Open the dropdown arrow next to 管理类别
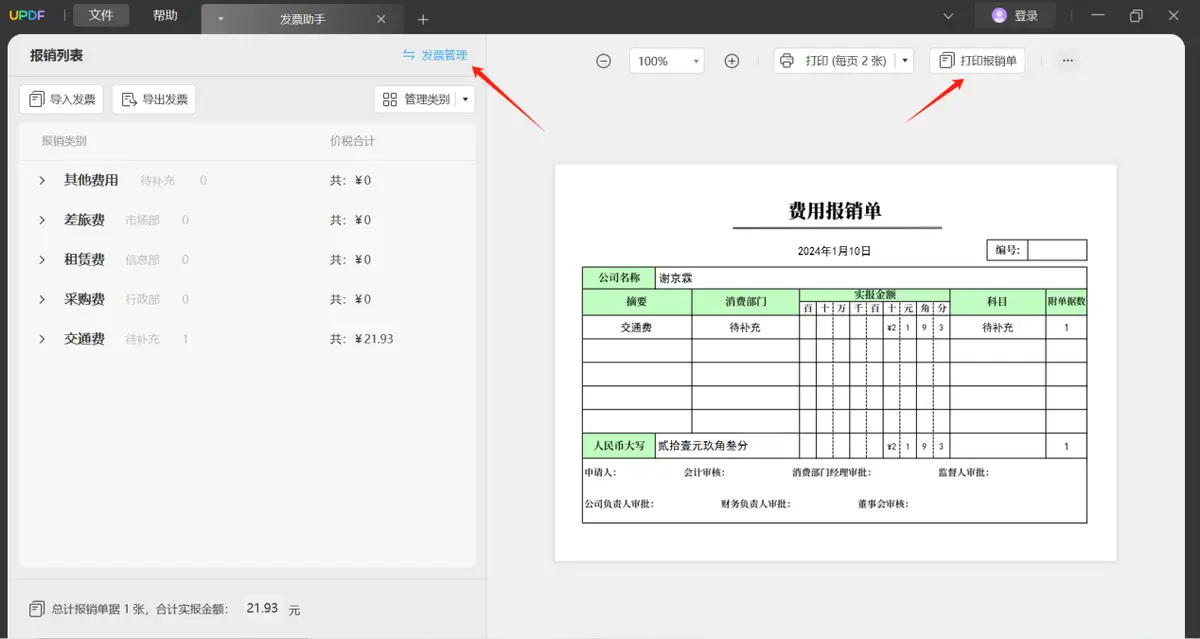Viewport: 1200px width, 639px height. click(x=464, y=99)
